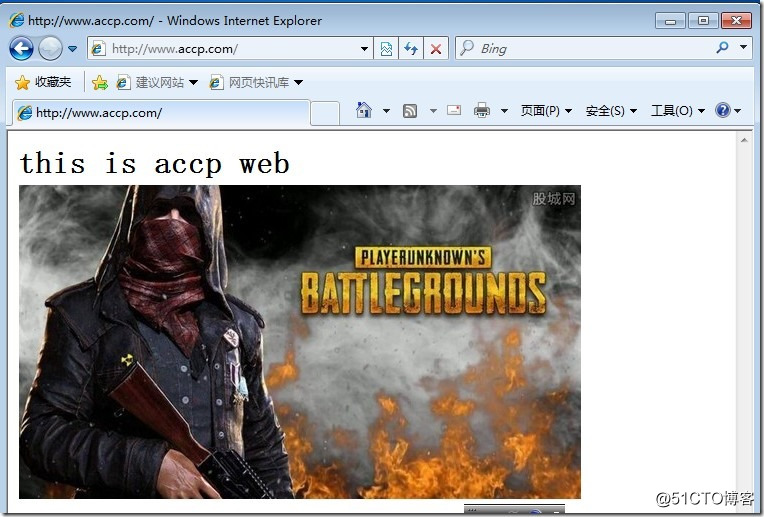The height and width of the screenshot is (517, 764).
Task: Open the search provider dropdown arrow
Action: [744, 47]
